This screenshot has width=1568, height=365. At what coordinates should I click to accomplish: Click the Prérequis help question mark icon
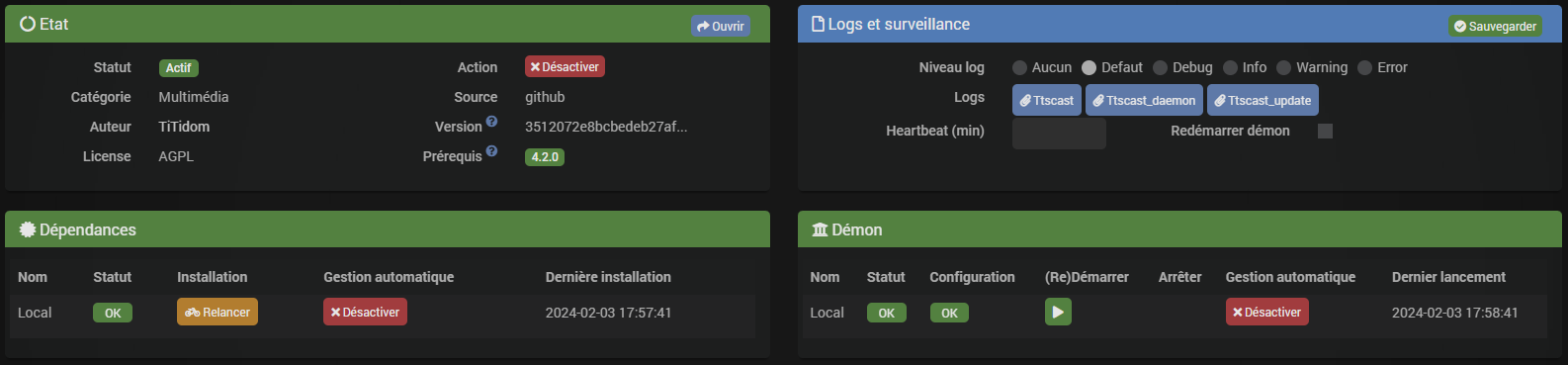click(x=491, y=151)
